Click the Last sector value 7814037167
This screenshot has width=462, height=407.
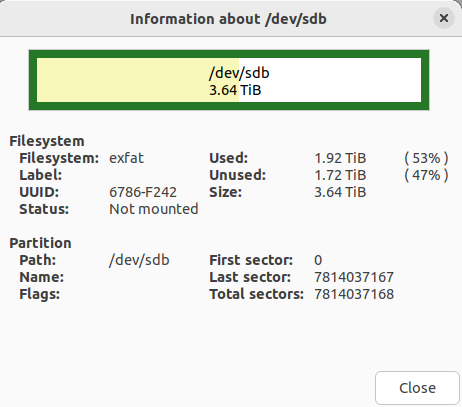click(354, 277)
